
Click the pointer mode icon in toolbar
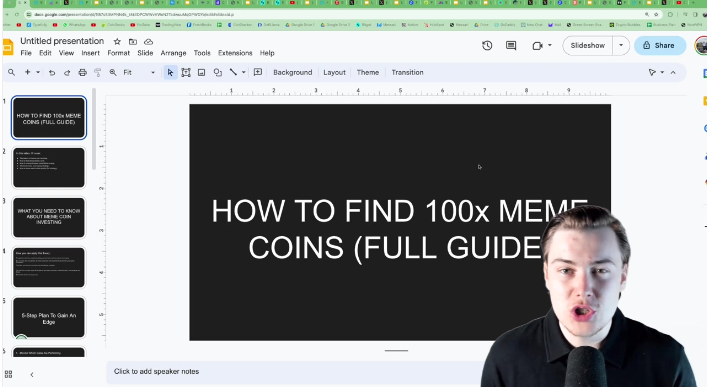[x=652, y=72]
